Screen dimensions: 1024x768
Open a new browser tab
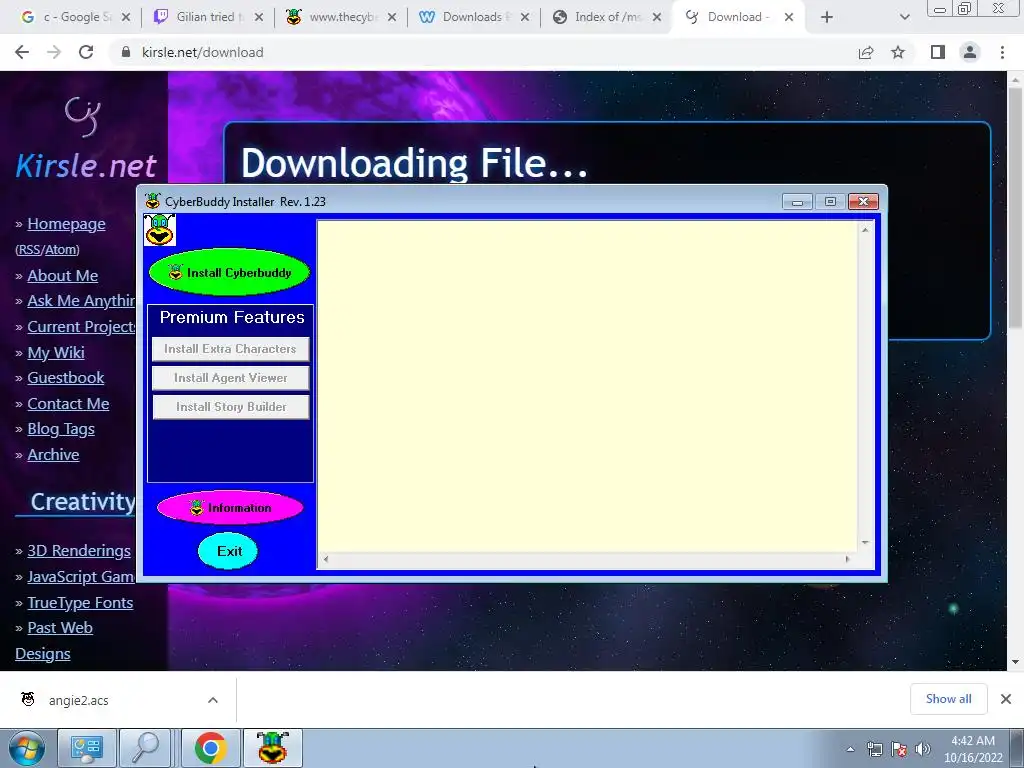pos(827,17)
